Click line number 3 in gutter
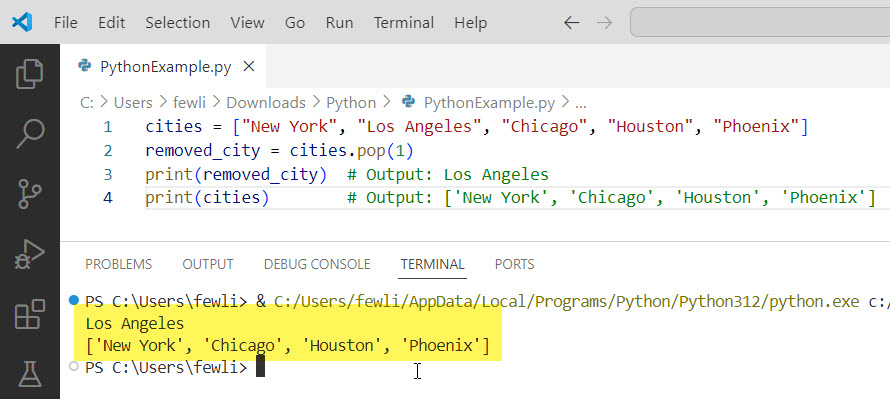This screenshot has width=890, height=399. coord(108,174)
